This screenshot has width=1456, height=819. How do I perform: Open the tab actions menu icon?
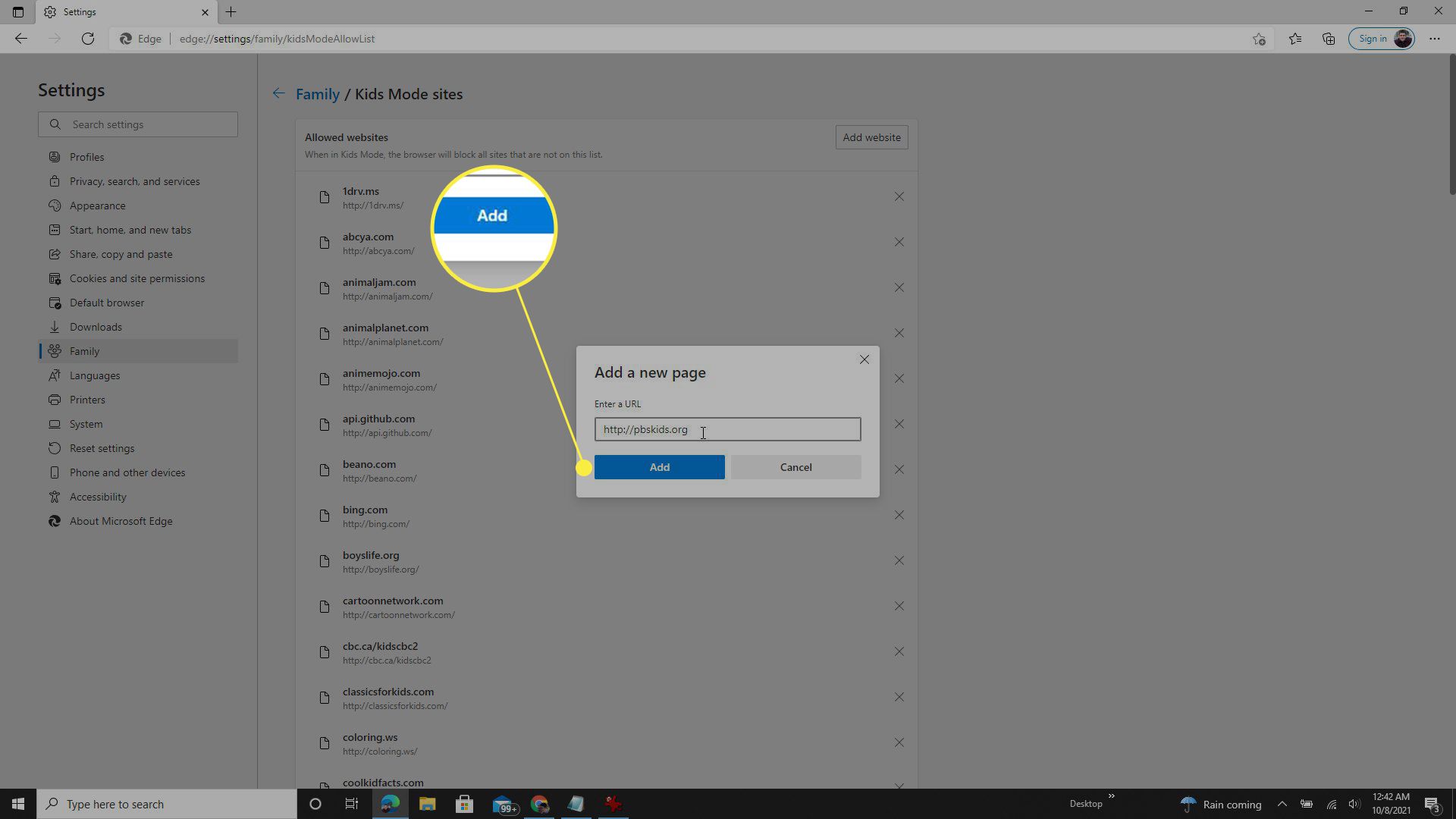[18, 12]
